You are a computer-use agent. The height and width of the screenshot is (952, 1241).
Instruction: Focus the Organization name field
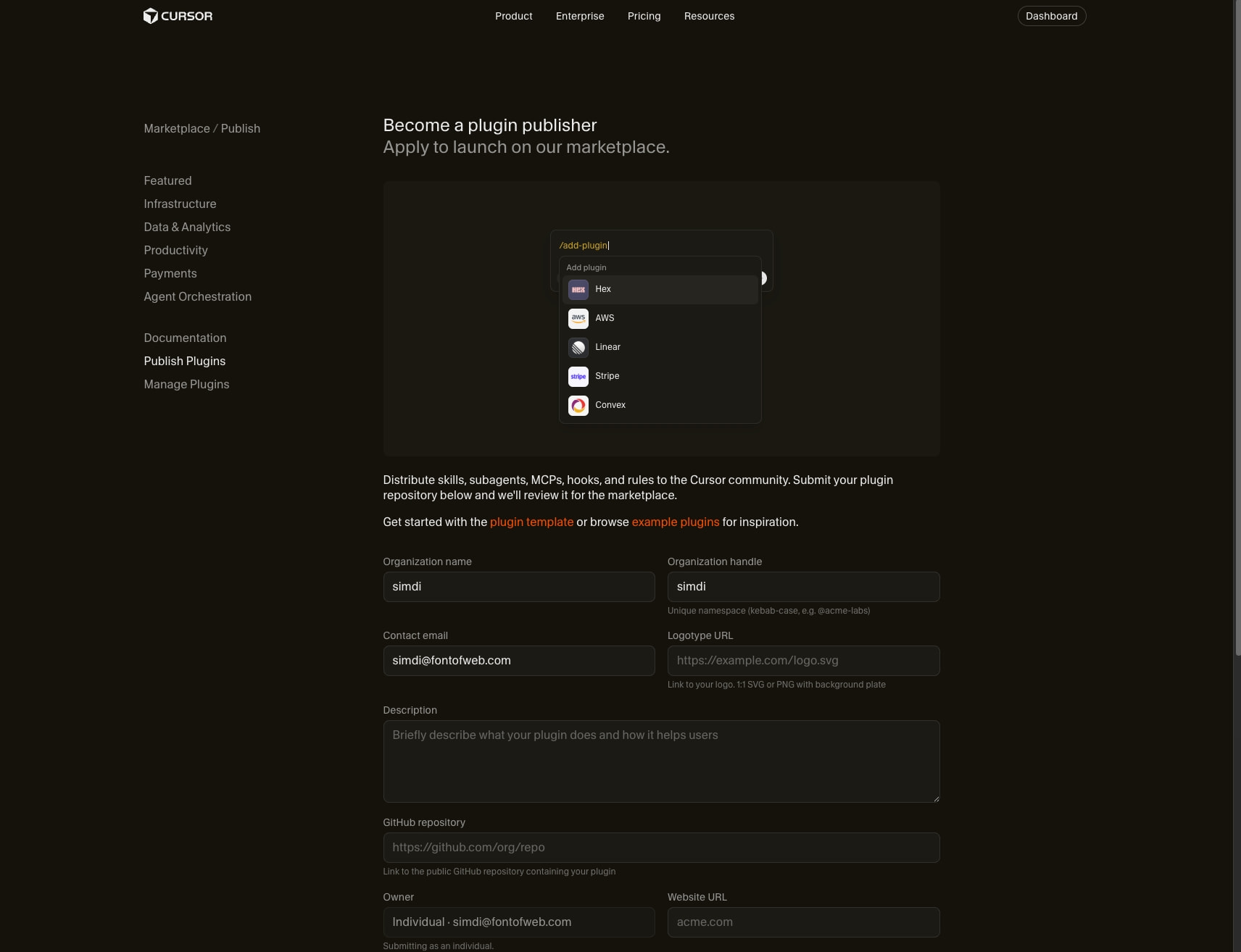(519, 587)
